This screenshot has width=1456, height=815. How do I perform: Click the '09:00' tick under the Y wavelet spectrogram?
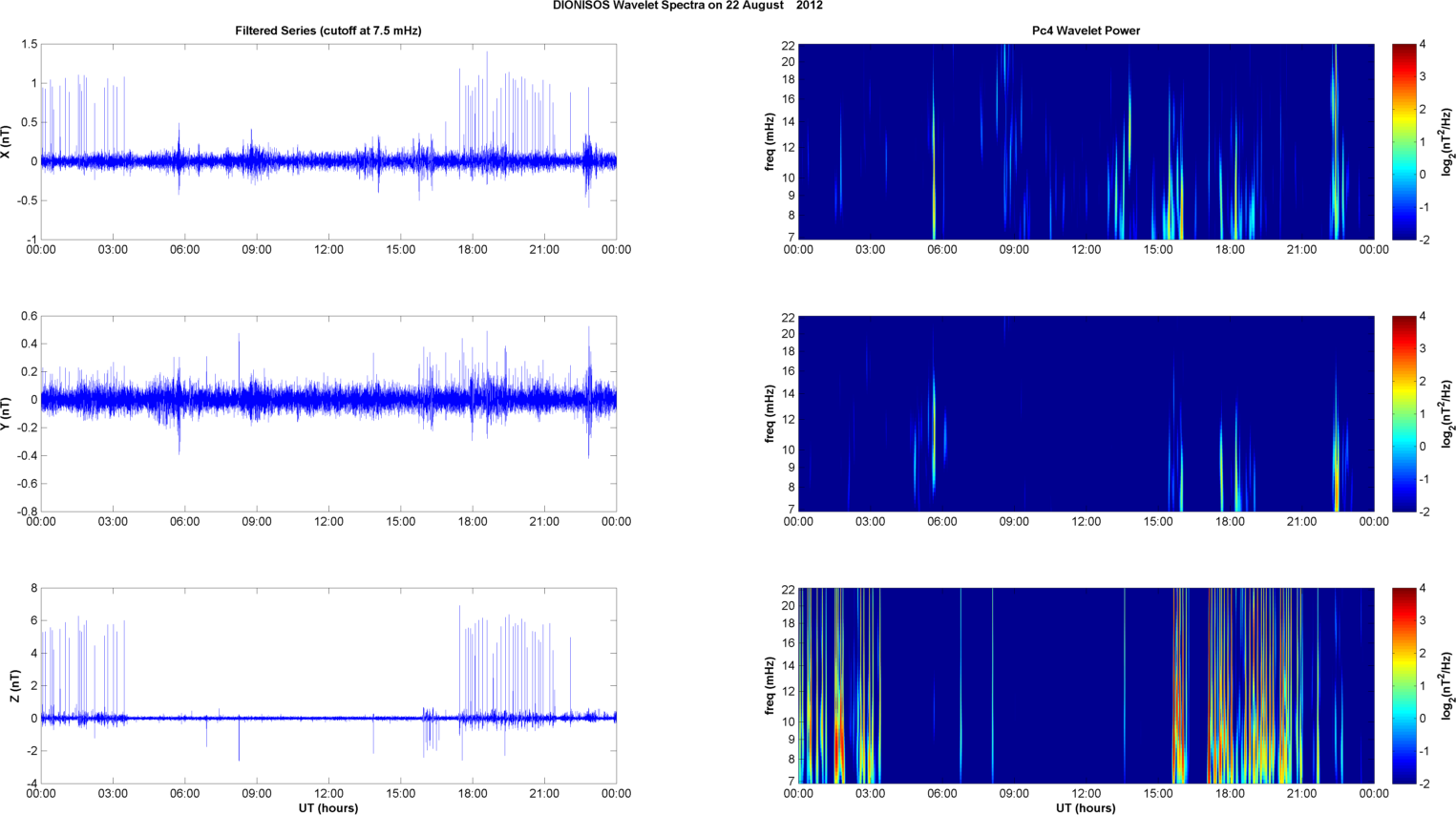point(1014,522)
